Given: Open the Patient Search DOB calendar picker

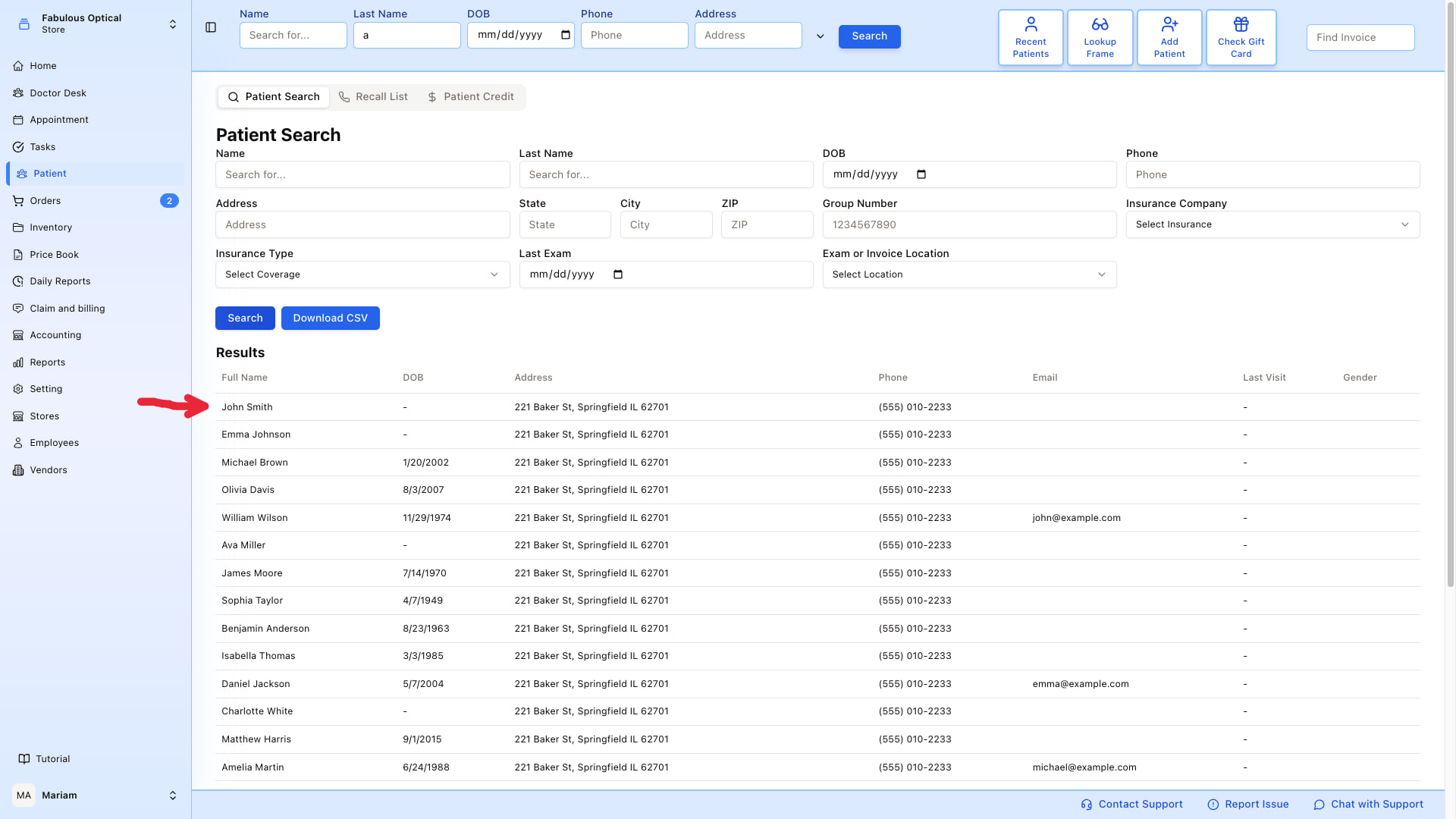Looking at the screenshot, I should 921,174.
